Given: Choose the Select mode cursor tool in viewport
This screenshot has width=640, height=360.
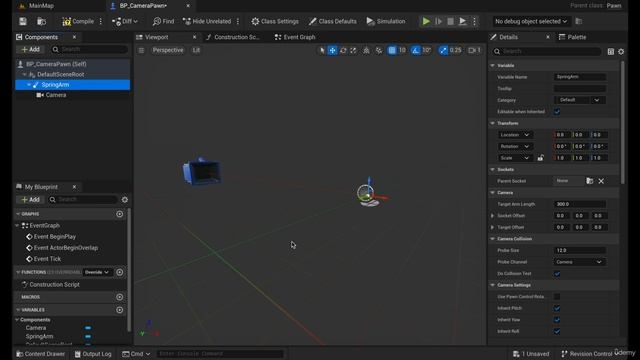Looking at the screenshot, I should 322,50.
